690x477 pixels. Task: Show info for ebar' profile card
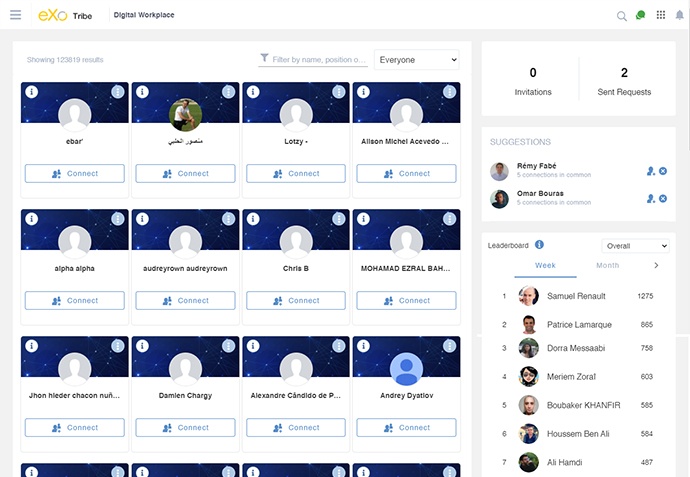(31, 92)
